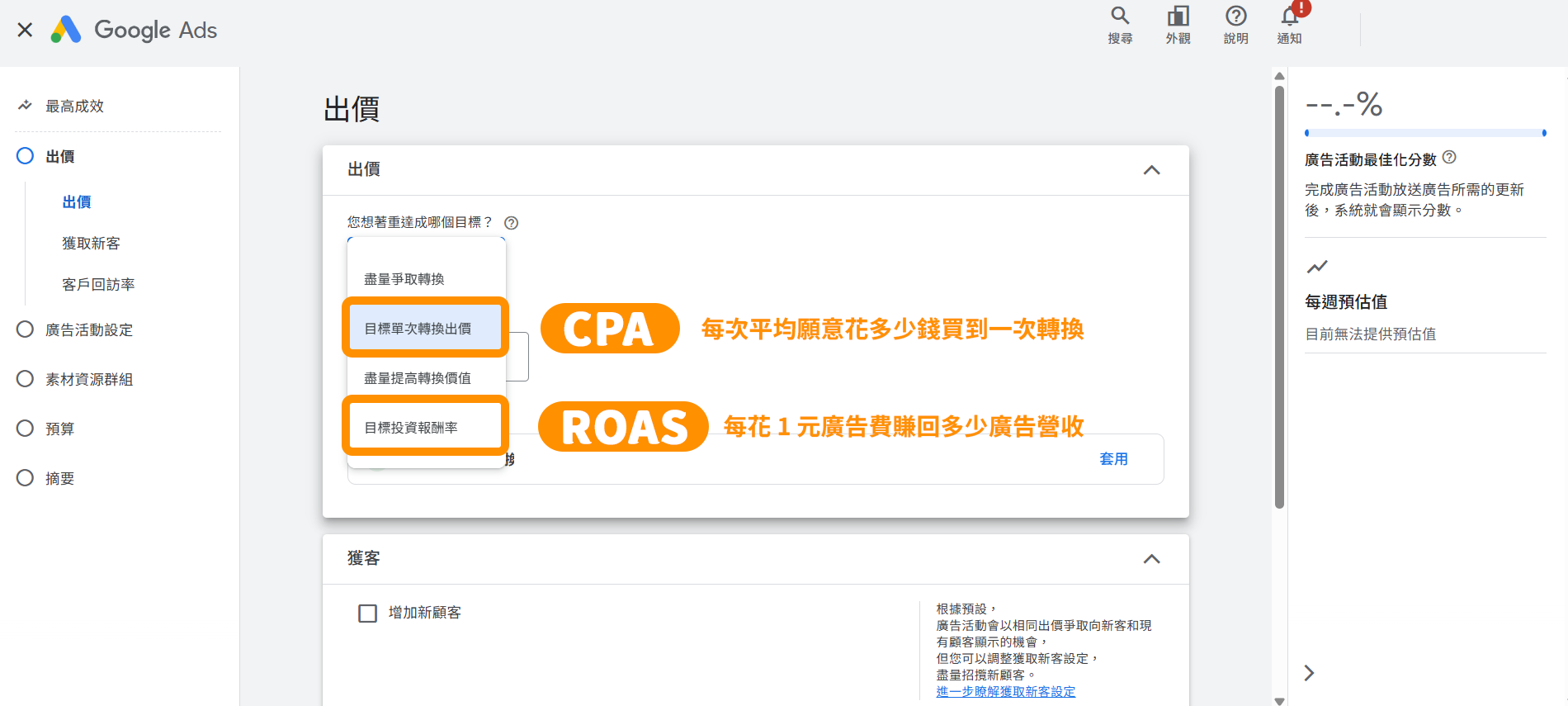The width and height of the screenshot is (1568, 706).
Task: Click the scroll up arrow
Action: 1279,76
